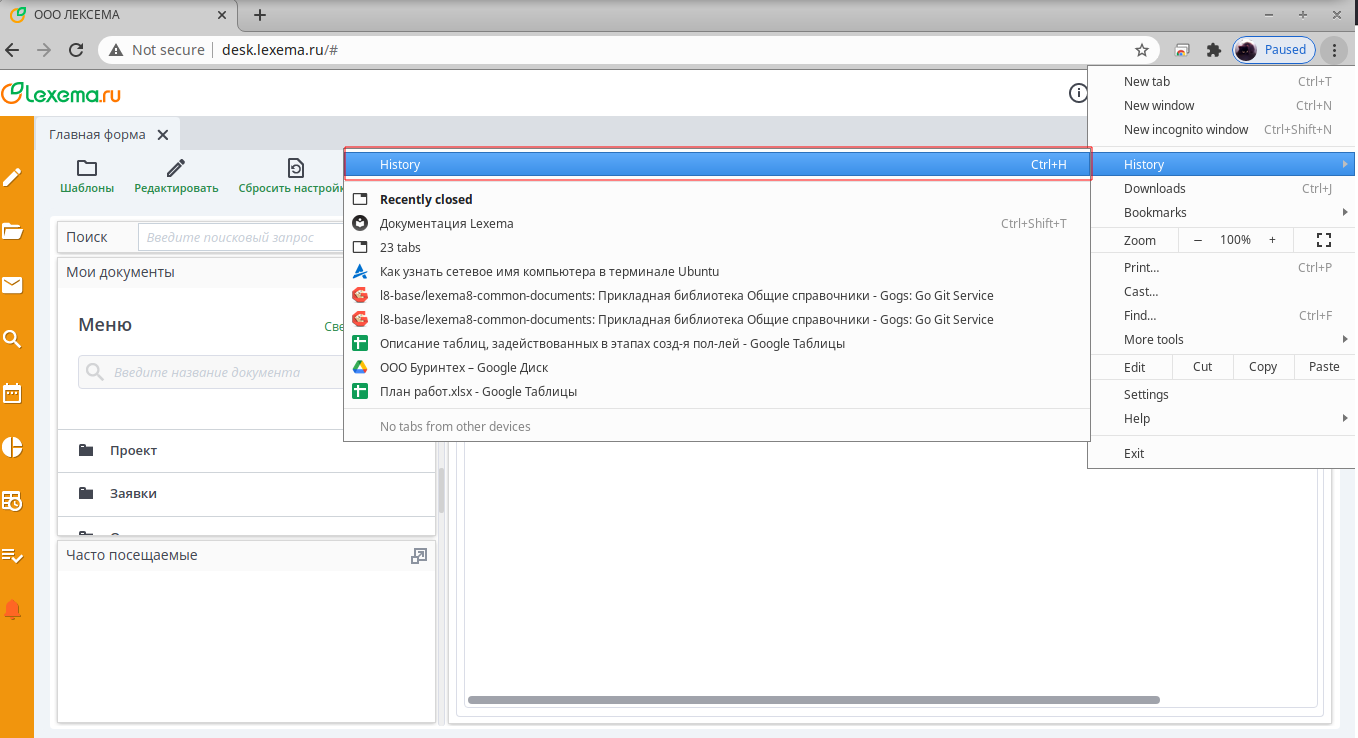Viewport: 1358px width, 738px height.
Task: Choose New incognito window menu item
Action: 1186,129
